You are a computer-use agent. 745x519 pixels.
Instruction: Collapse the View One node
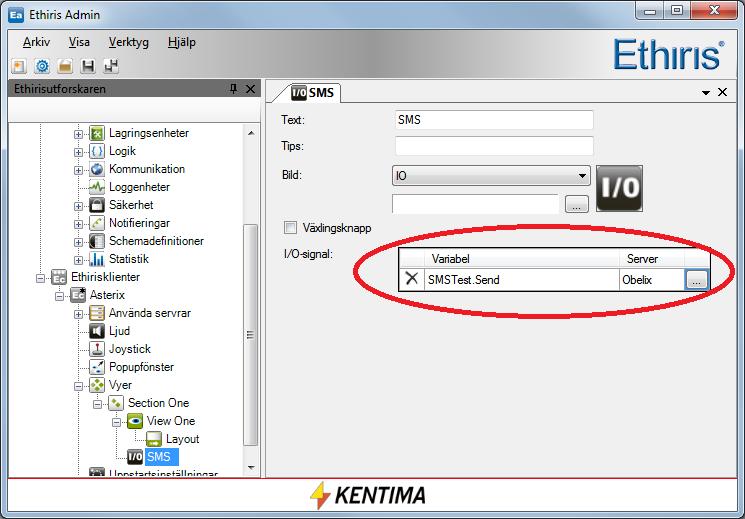pyautogui.click(x=116, y=423)
